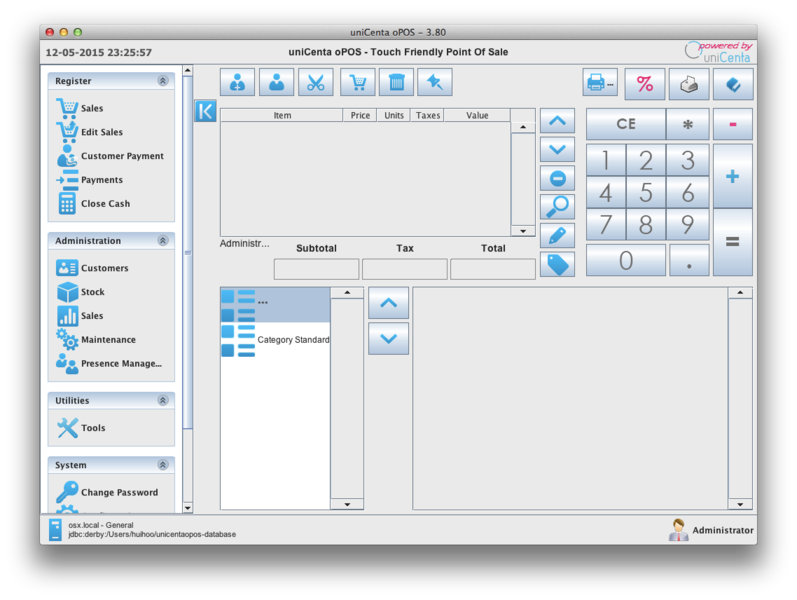Move up in ticket lines list
Screen dimensions: 797x600
(x=558, y=121)
